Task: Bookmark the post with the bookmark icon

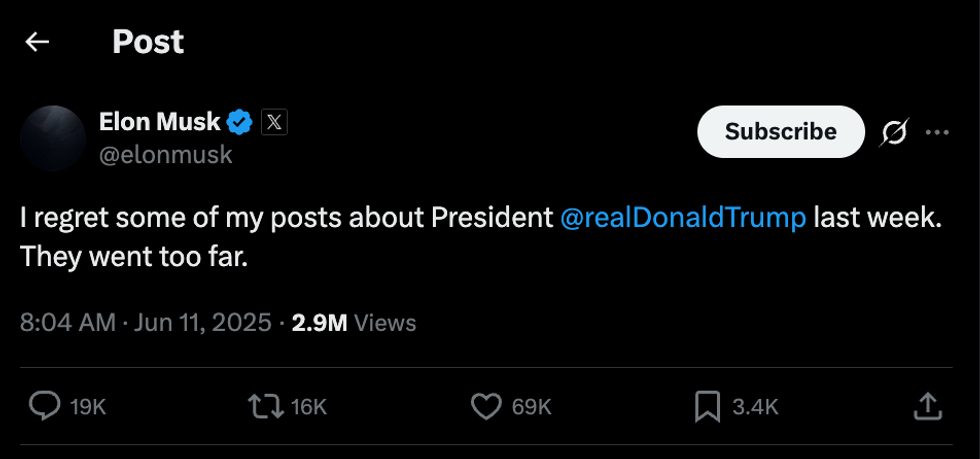Action: [707, 405]
